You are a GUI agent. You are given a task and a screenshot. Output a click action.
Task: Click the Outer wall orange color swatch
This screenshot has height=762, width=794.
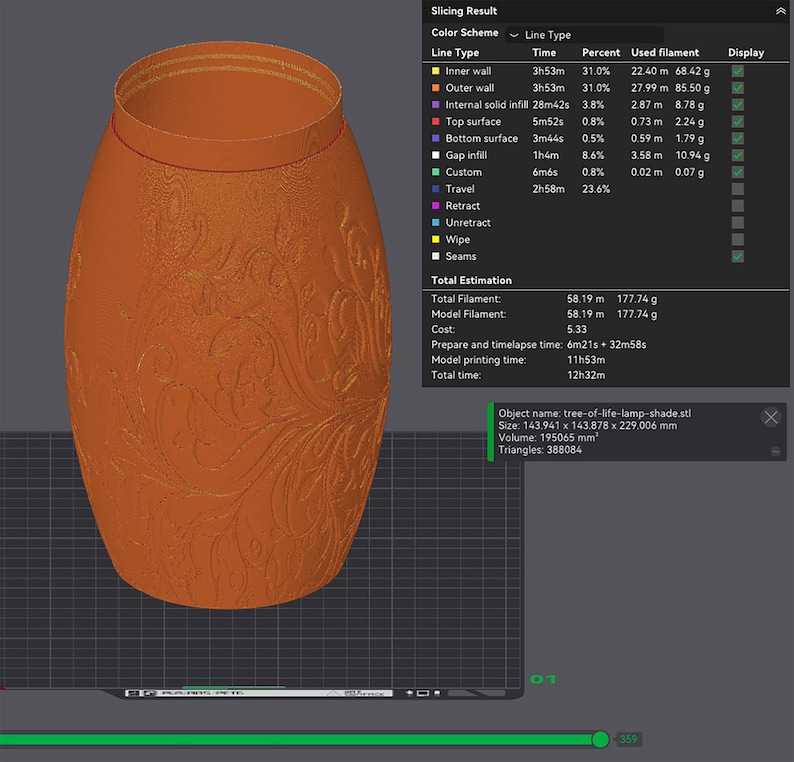435,88
